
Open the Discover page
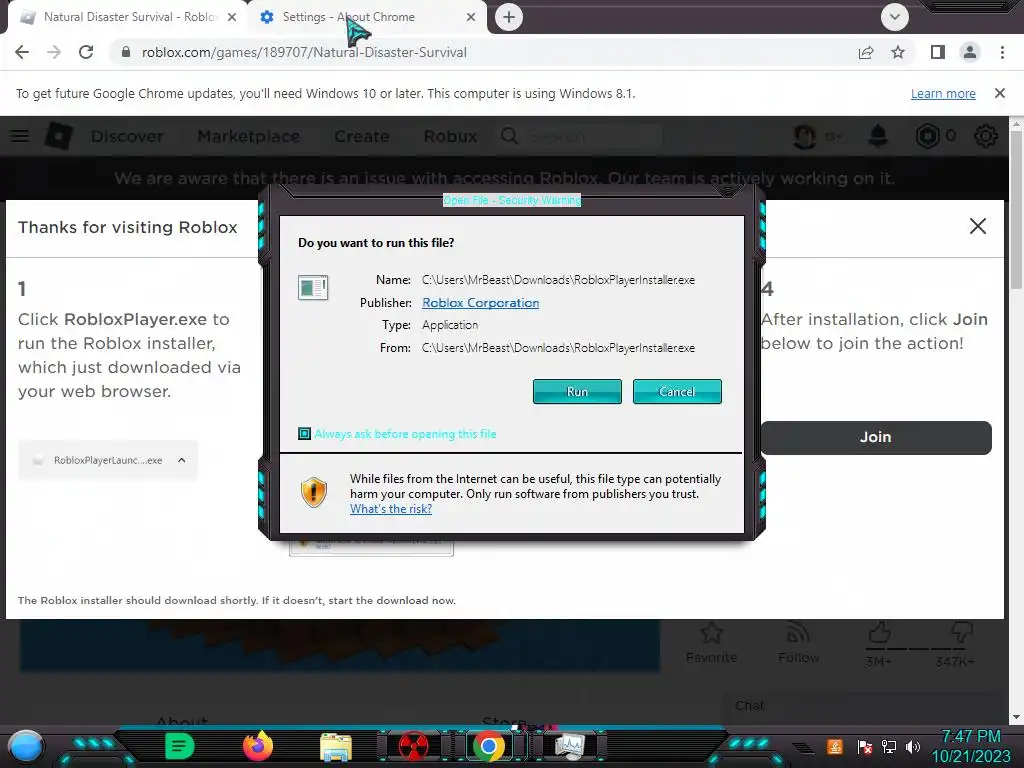(x=127, y=136)
